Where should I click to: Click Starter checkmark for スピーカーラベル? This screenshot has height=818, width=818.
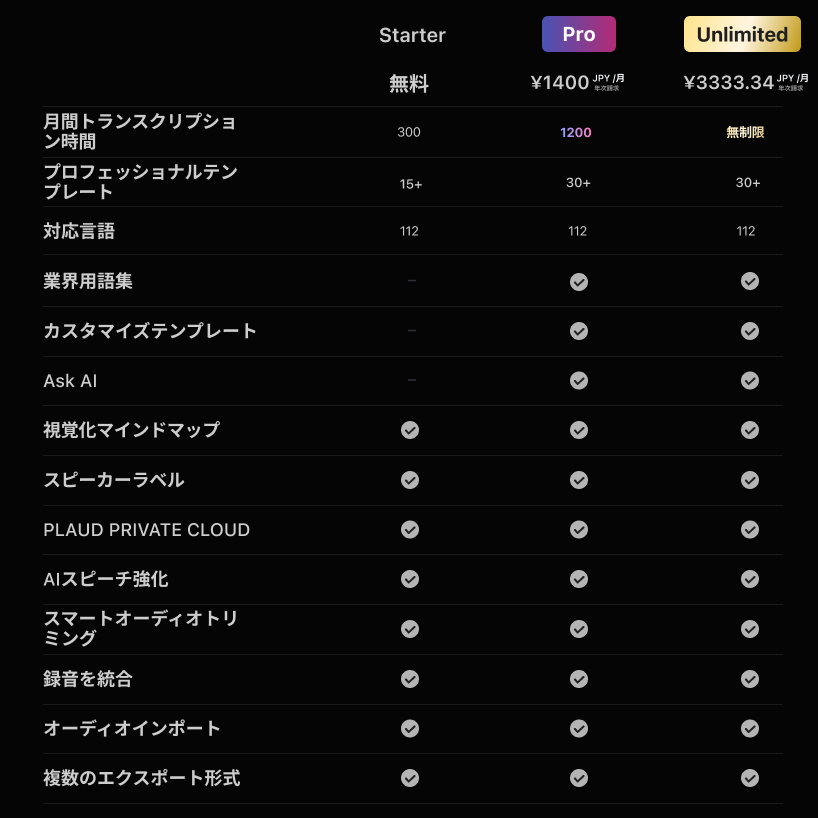coord(410,480)
